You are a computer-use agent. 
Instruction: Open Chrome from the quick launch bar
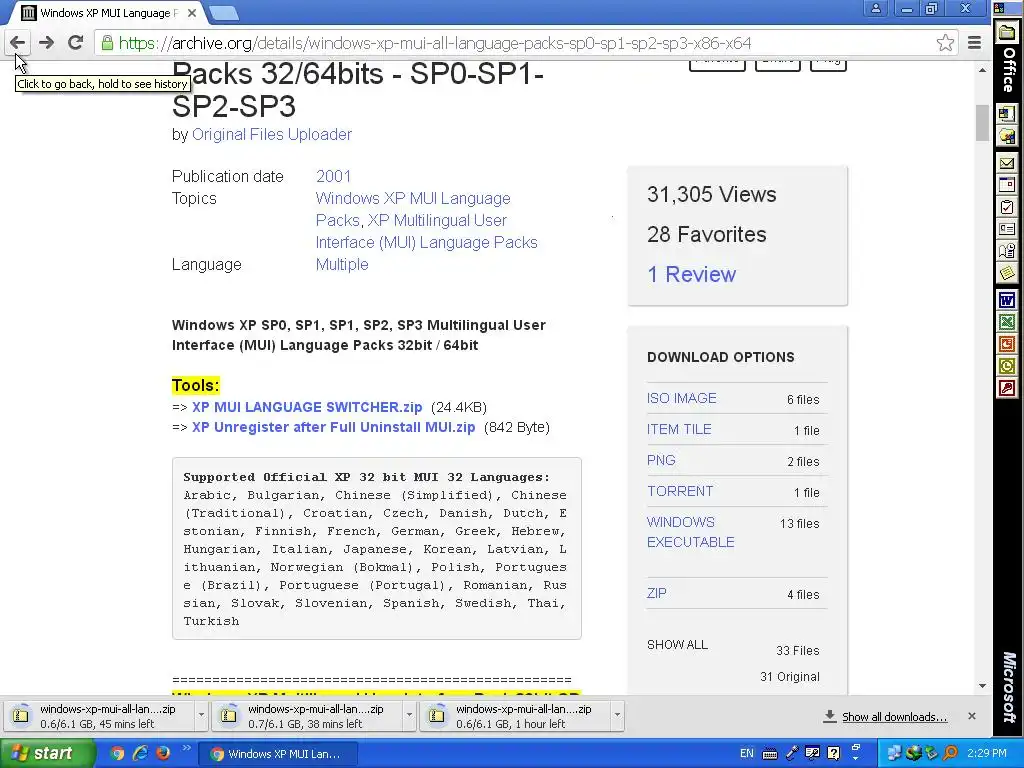pyautogui.click(x=117, y=753)
